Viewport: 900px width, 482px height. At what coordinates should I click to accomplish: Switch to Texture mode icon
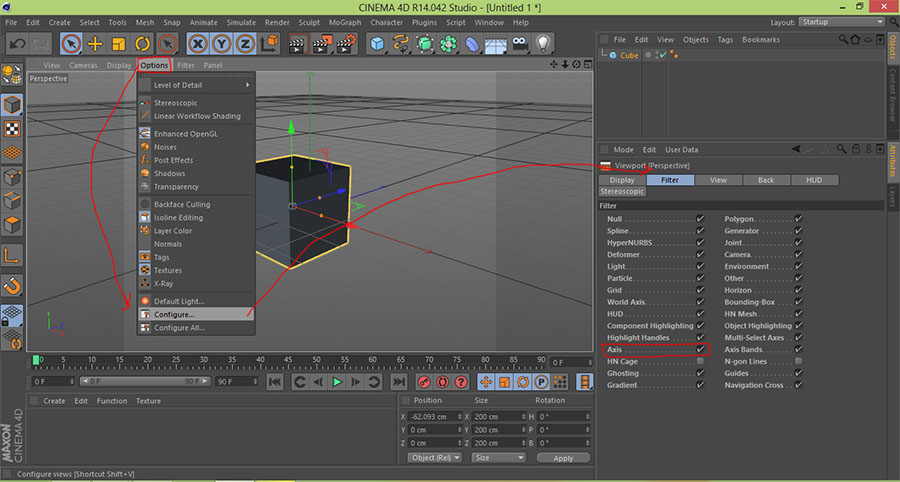click(x=12, y=129)
